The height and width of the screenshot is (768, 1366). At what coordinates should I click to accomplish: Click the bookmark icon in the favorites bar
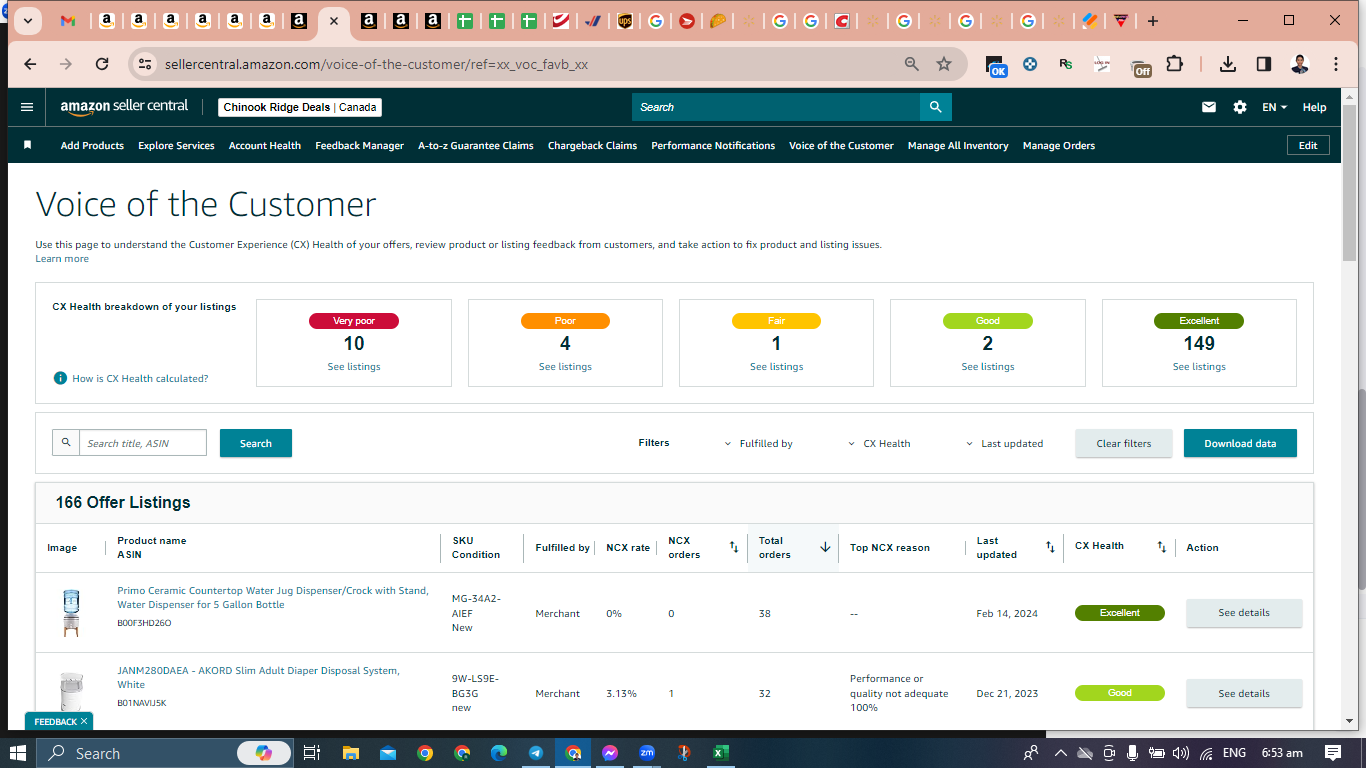pos(28,145)
